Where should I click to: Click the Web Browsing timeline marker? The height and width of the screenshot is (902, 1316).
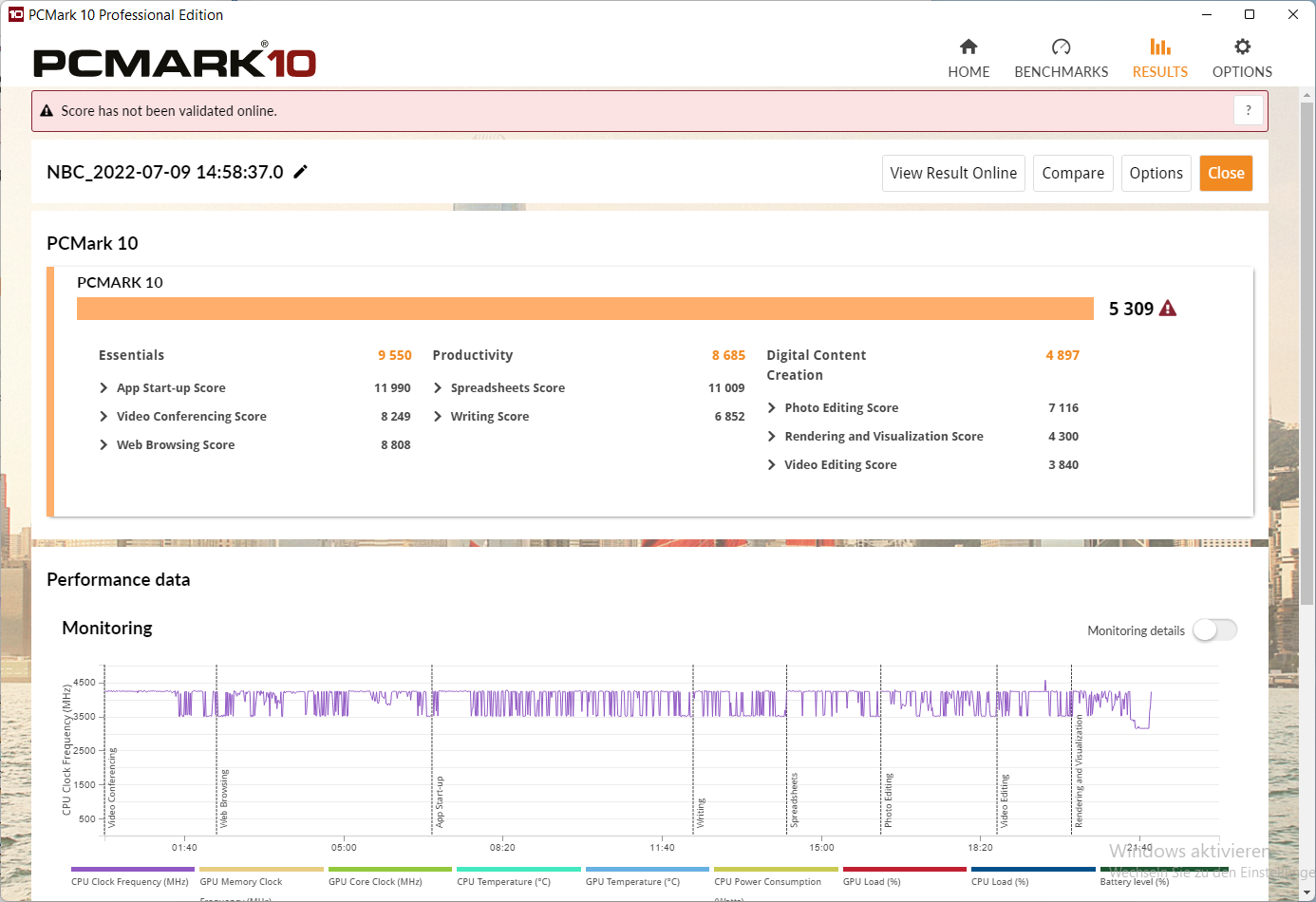point(224,799)
